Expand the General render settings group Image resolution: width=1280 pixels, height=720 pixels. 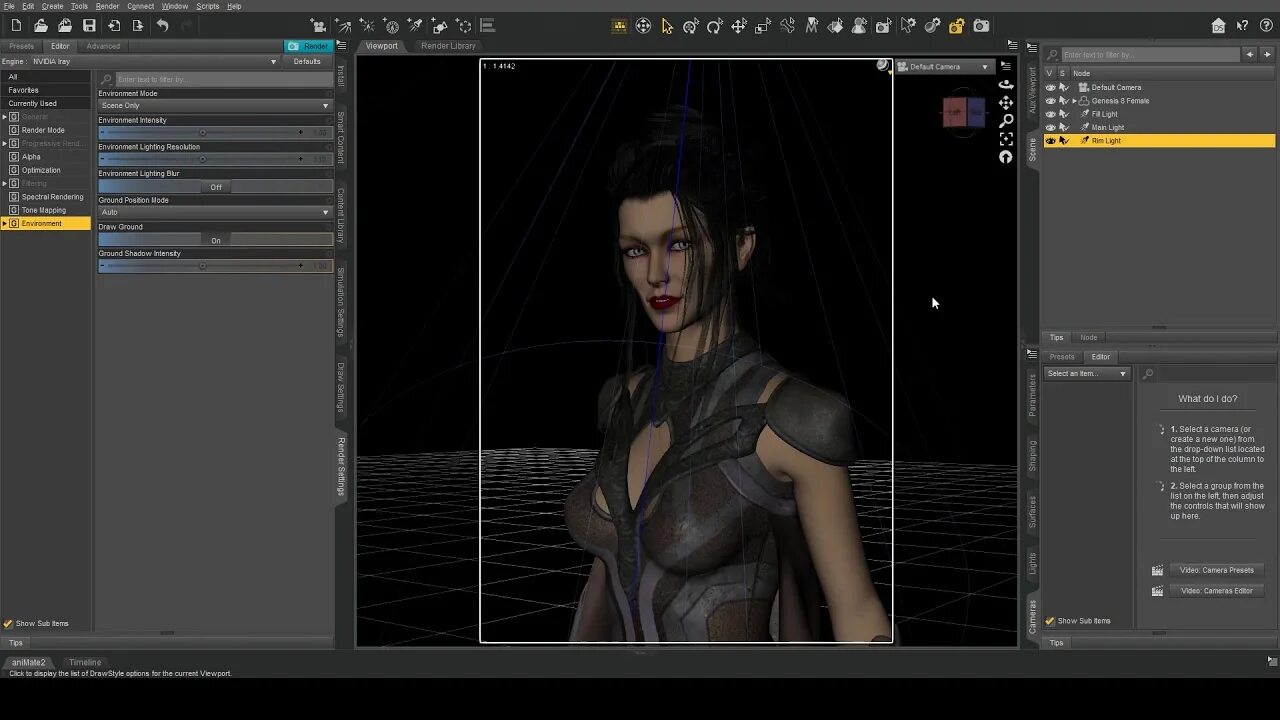coord(4,117)
